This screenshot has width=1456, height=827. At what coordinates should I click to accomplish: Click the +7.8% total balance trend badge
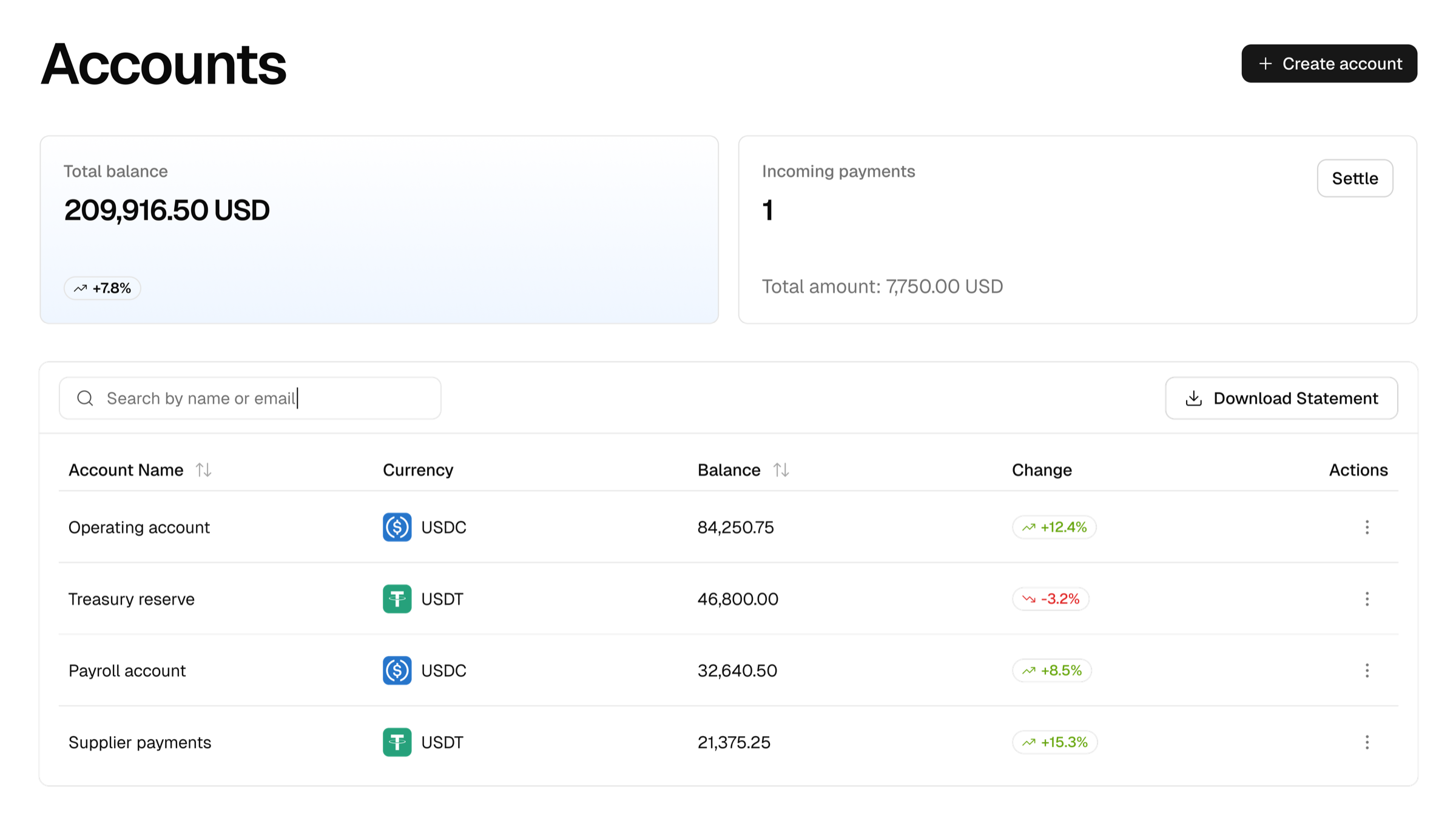103,288
